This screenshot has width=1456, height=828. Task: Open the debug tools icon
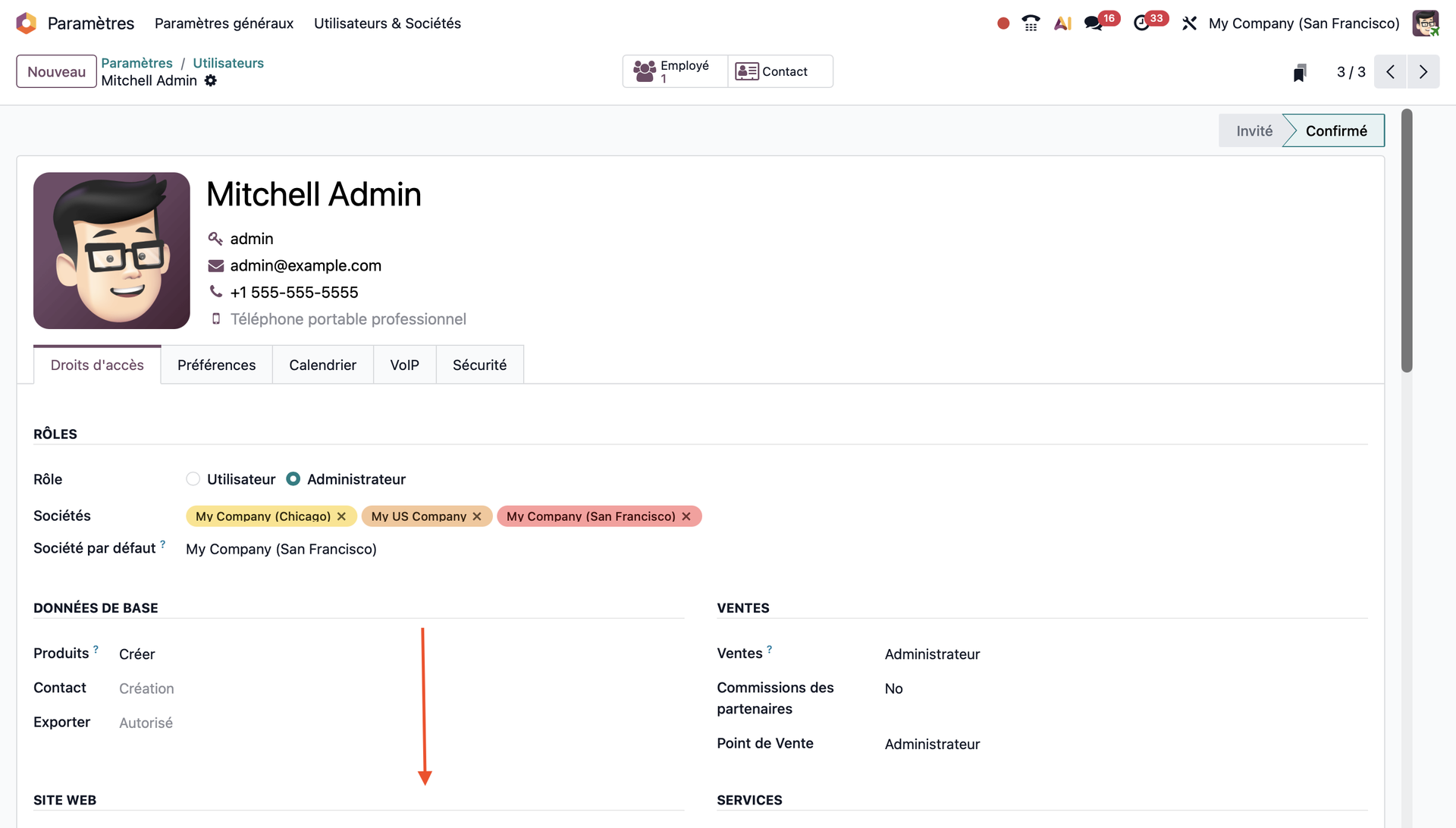[1189, 24]
